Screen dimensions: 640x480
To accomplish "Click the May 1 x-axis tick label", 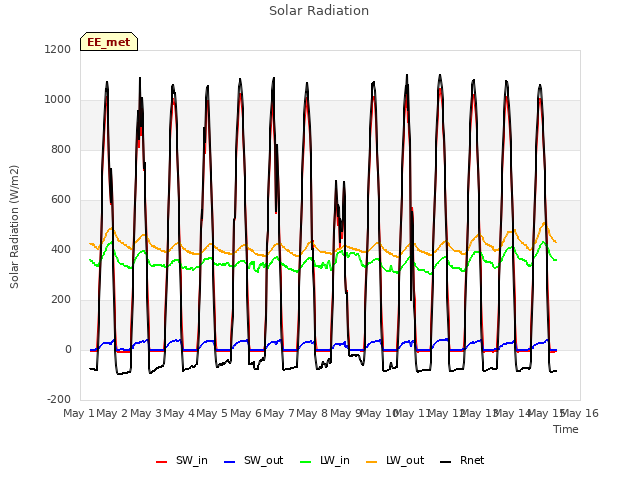I will tap(78, 414).
